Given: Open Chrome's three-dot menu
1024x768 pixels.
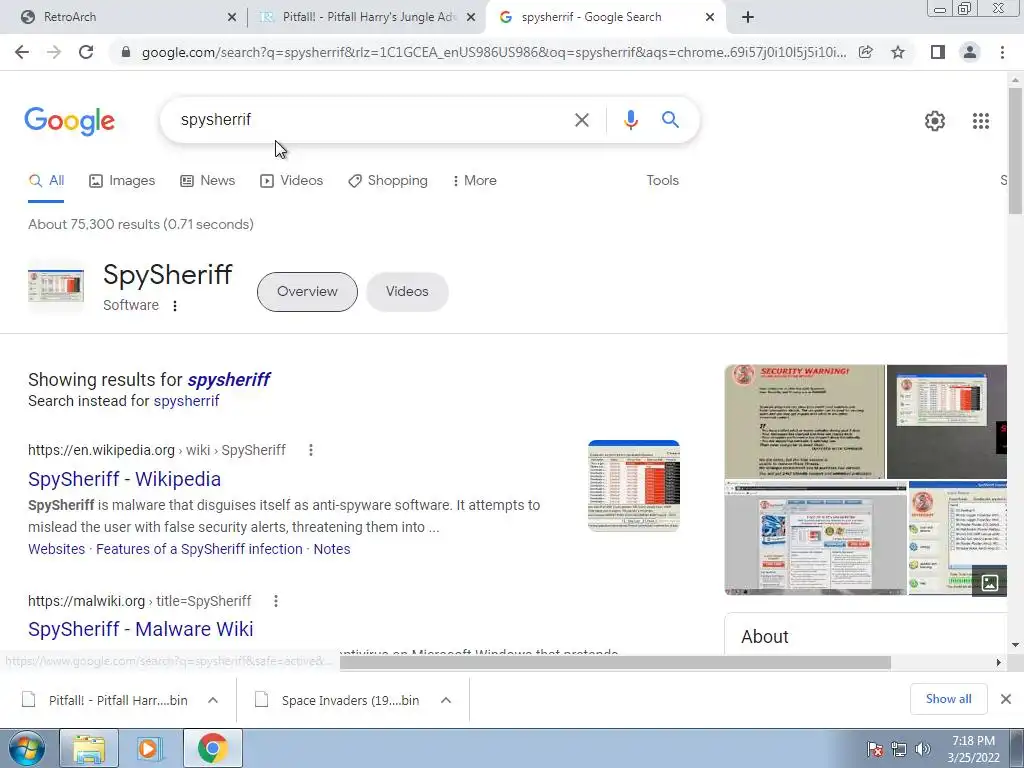Looking at the screenshot, I should tap(1002, 52).
